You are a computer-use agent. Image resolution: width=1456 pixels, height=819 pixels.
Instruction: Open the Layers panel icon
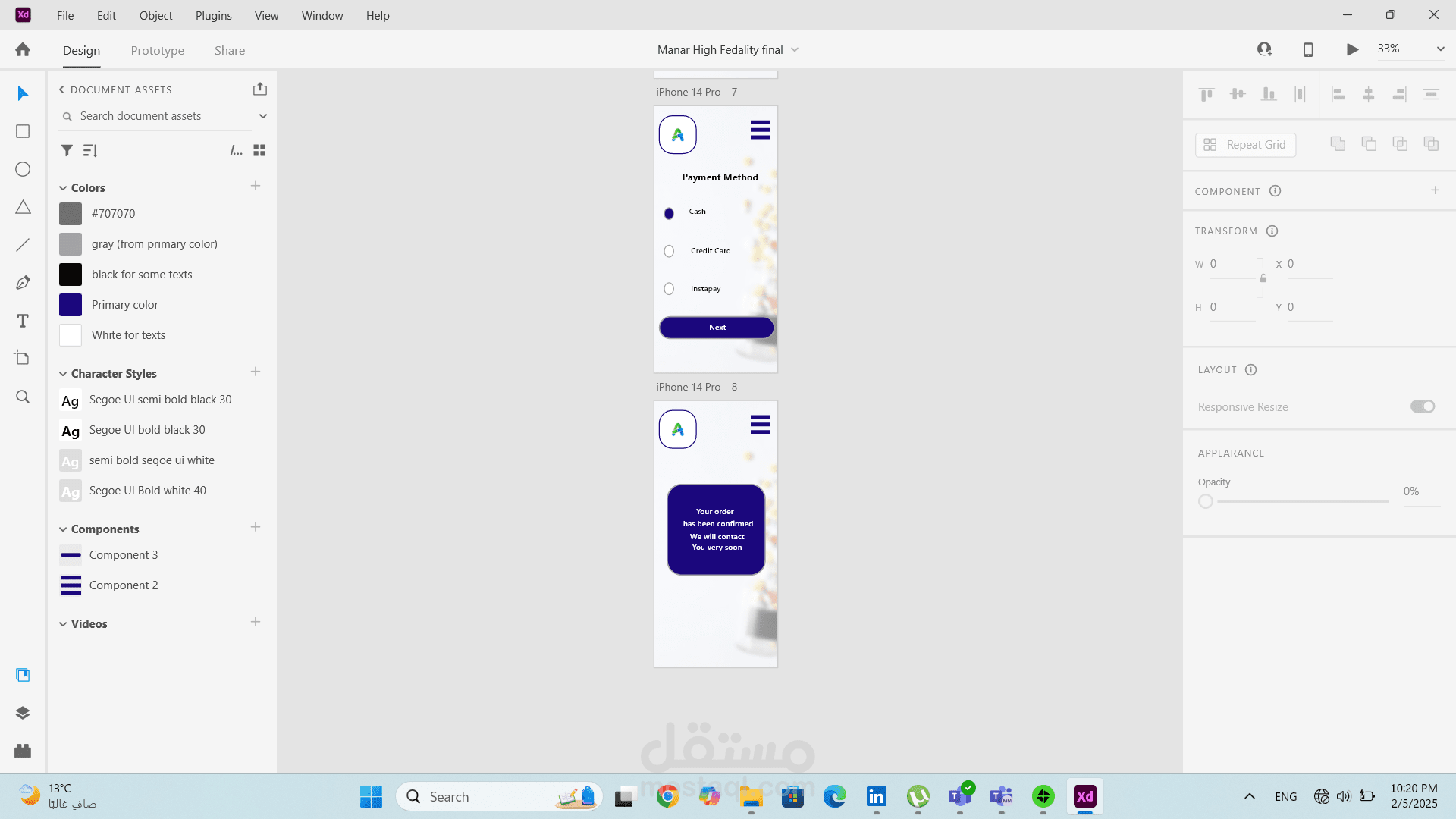tap(23, 713)
